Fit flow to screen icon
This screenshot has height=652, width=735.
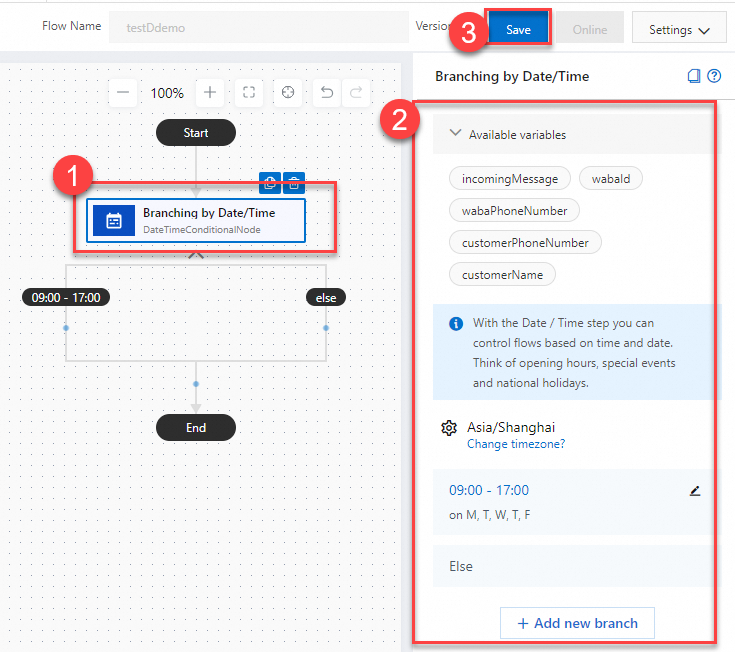pyautogui.click(x=249, y=92)
